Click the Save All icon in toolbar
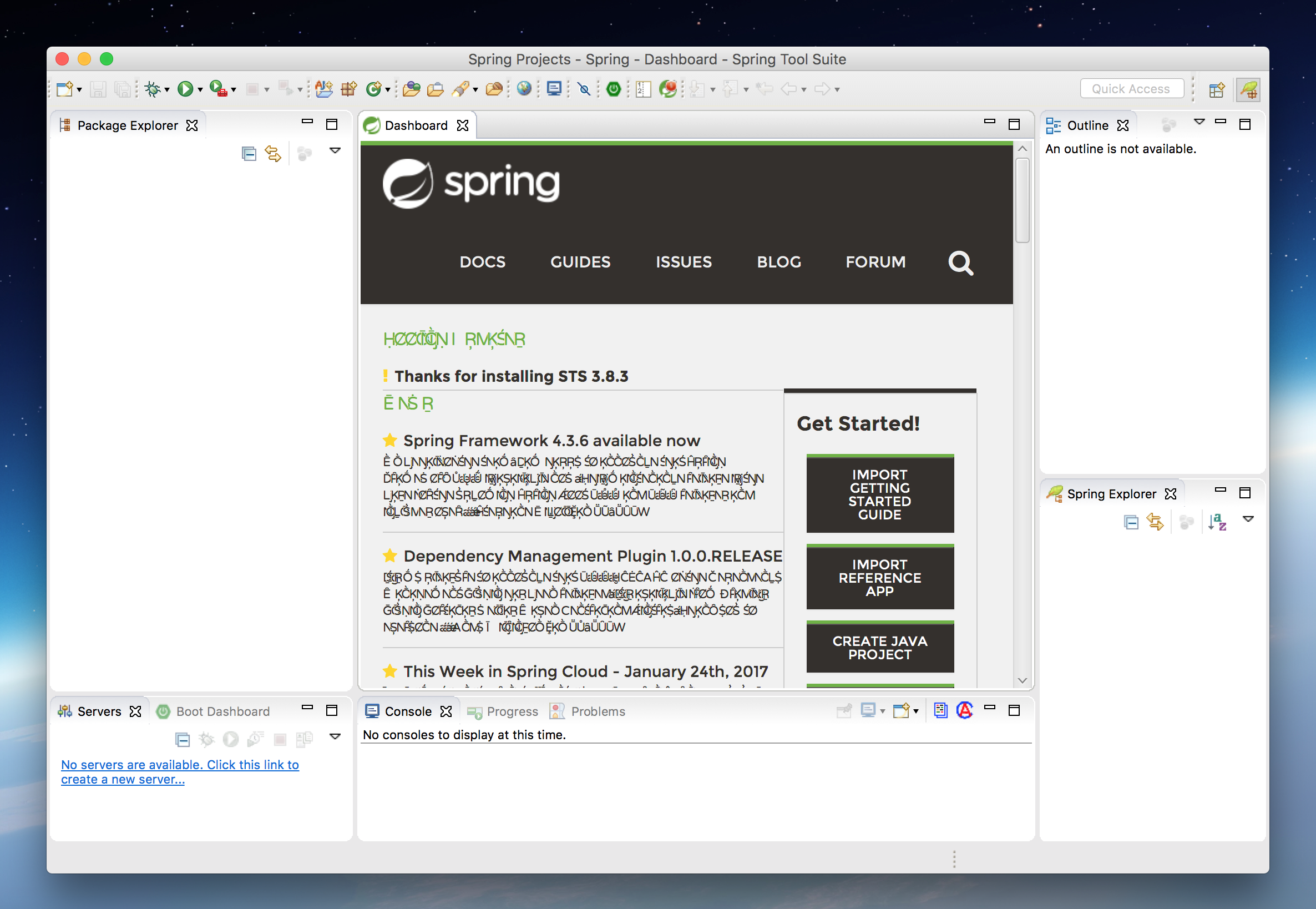Viewport: 1316px width, 909px height. [123, 89]
